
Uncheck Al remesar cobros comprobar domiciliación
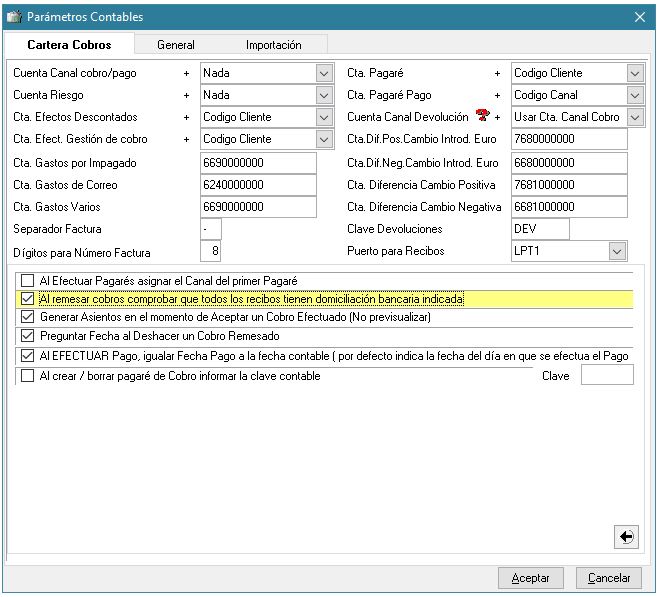28,299
